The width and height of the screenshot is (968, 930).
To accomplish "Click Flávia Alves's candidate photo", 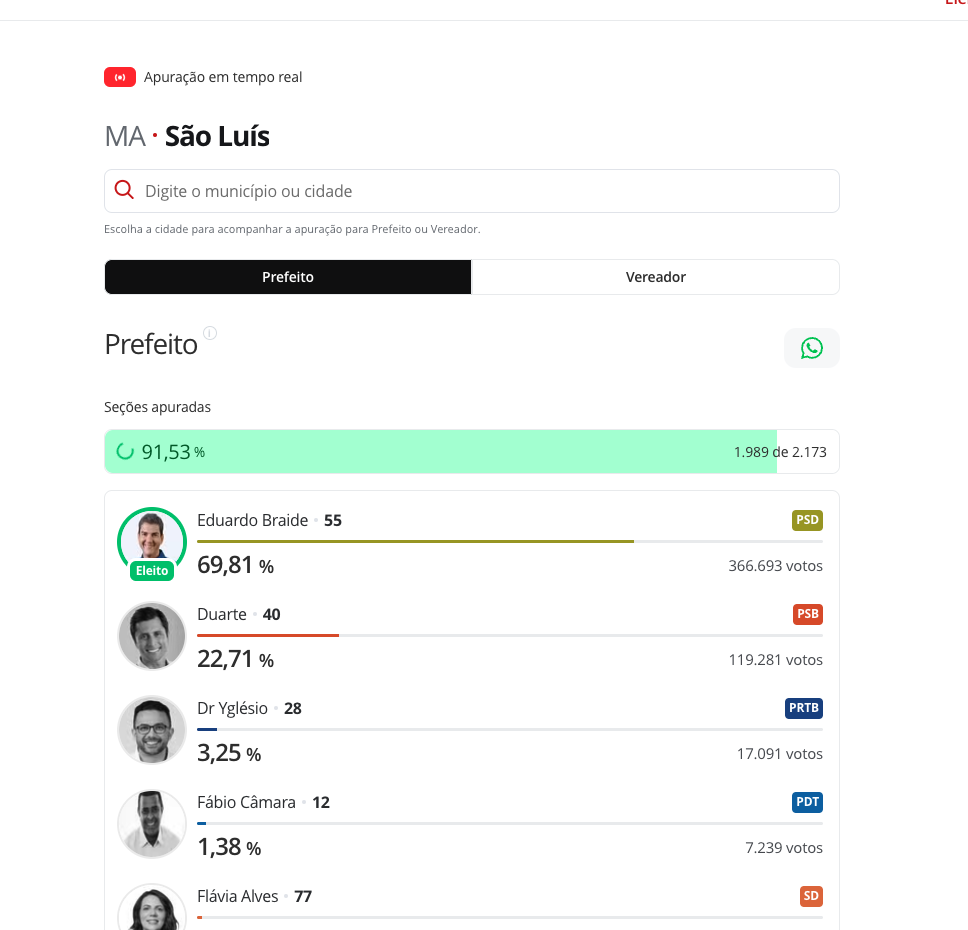I will [x=152, y=908].
